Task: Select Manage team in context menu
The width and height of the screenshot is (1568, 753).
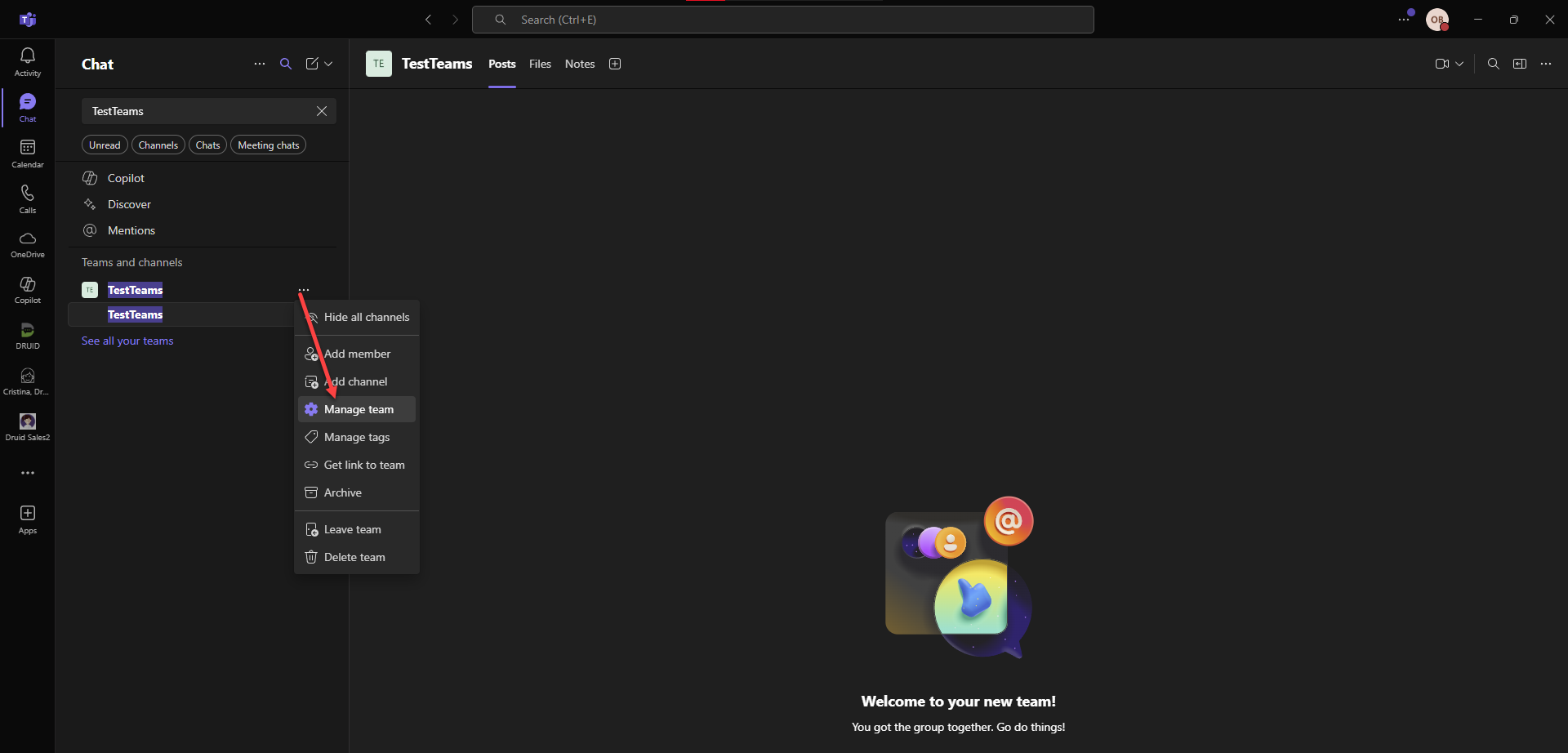Action: [x=357, y=409]
